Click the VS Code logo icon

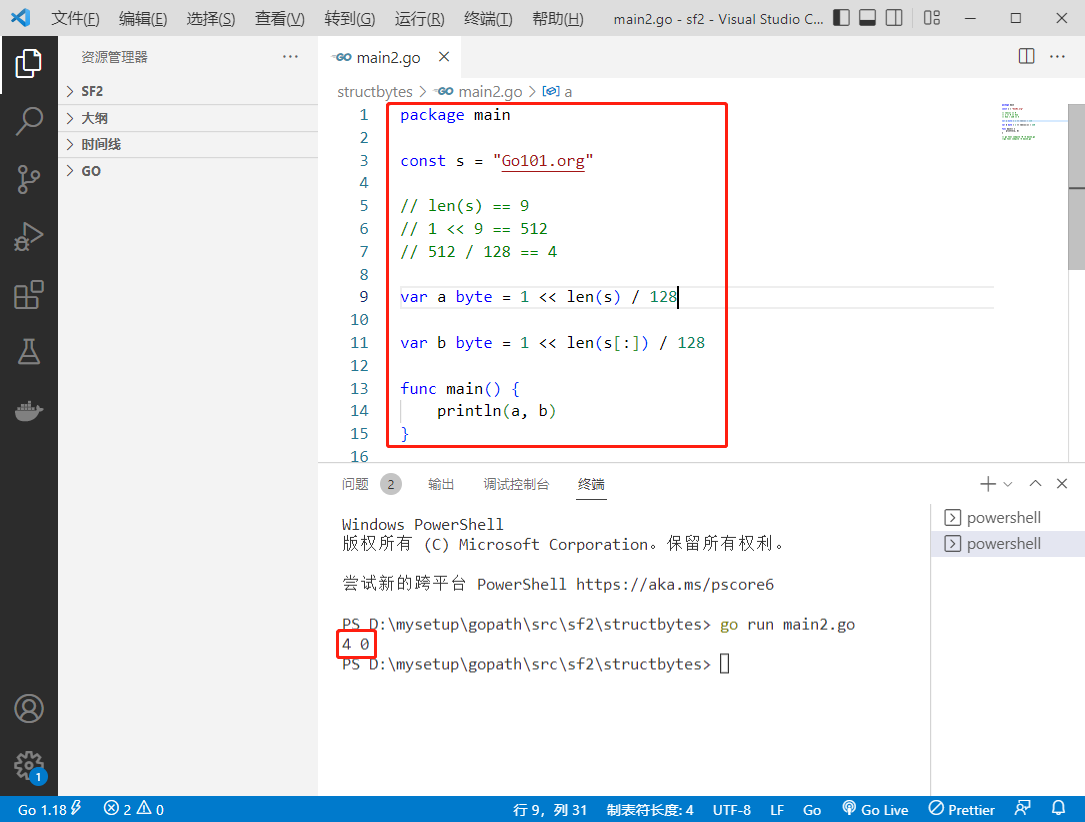(x=20, y=18)
